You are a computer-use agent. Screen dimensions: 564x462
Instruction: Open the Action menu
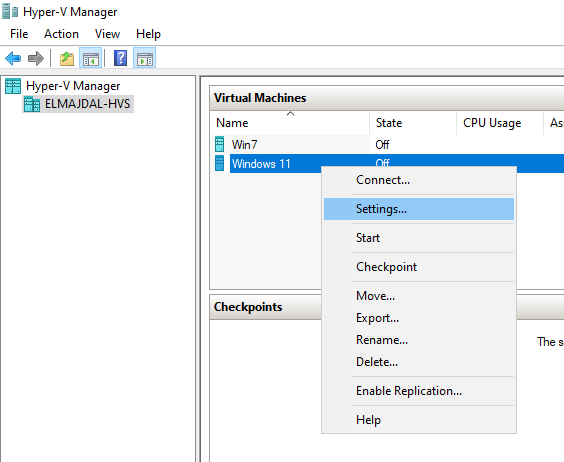pos(61,34)
